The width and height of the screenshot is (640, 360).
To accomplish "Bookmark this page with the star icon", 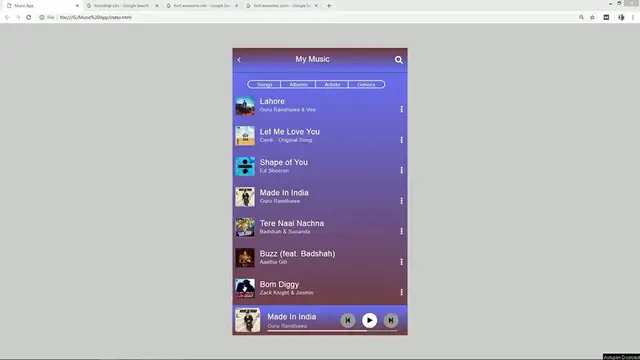I will (592, 18).
